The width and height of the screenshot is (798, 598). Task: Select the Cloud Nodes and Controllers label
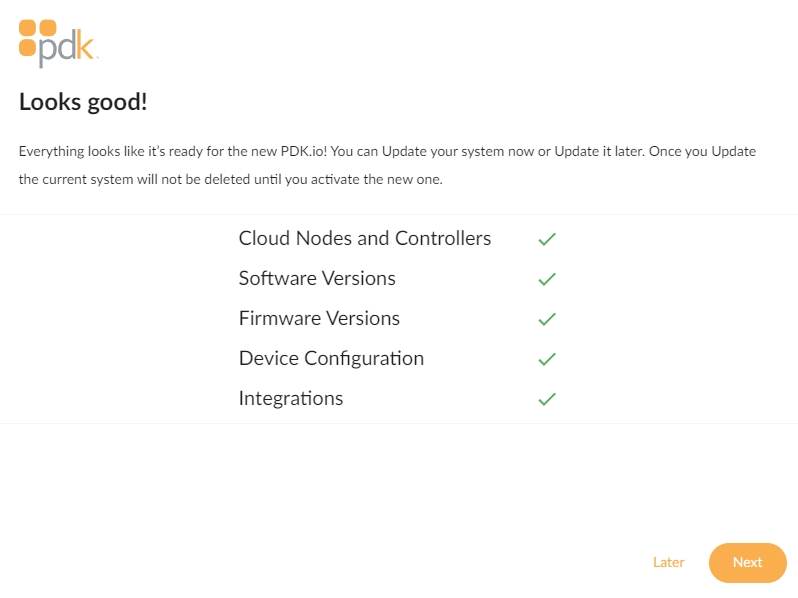click(x=365, y=238)
